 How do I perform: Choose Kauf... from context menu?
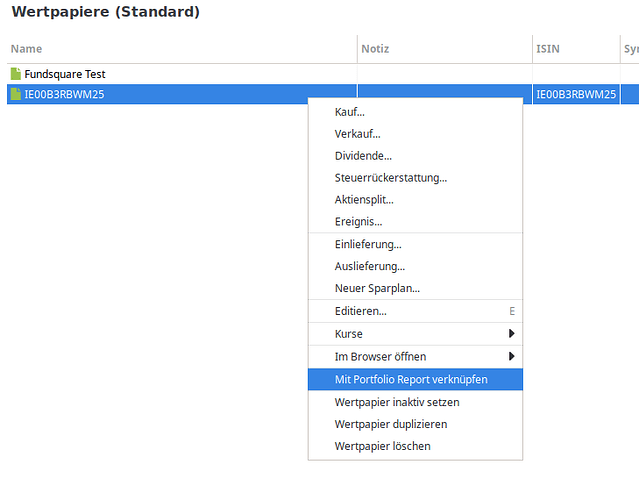350,112
